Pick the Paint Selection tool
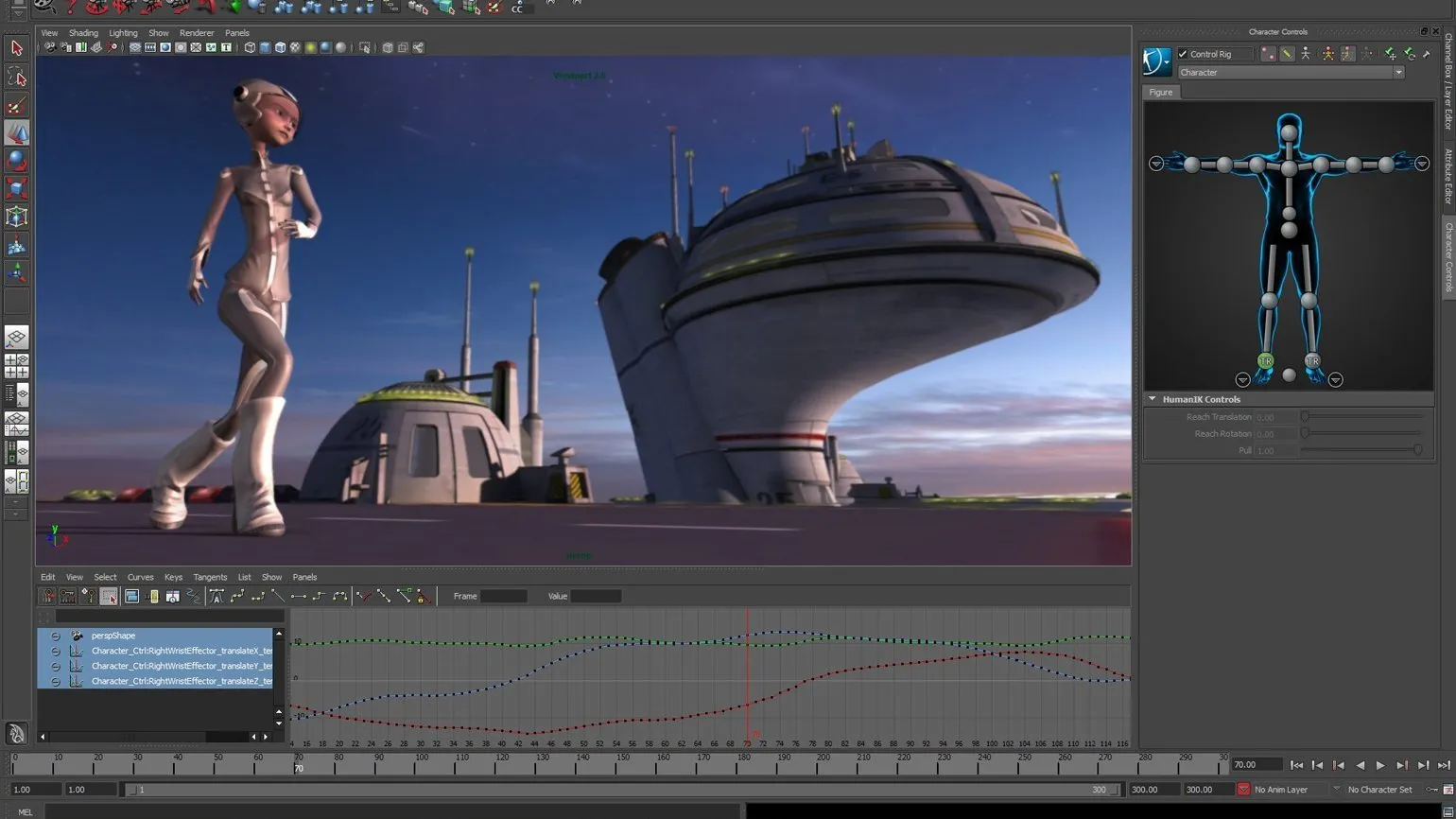 (16, 105)
